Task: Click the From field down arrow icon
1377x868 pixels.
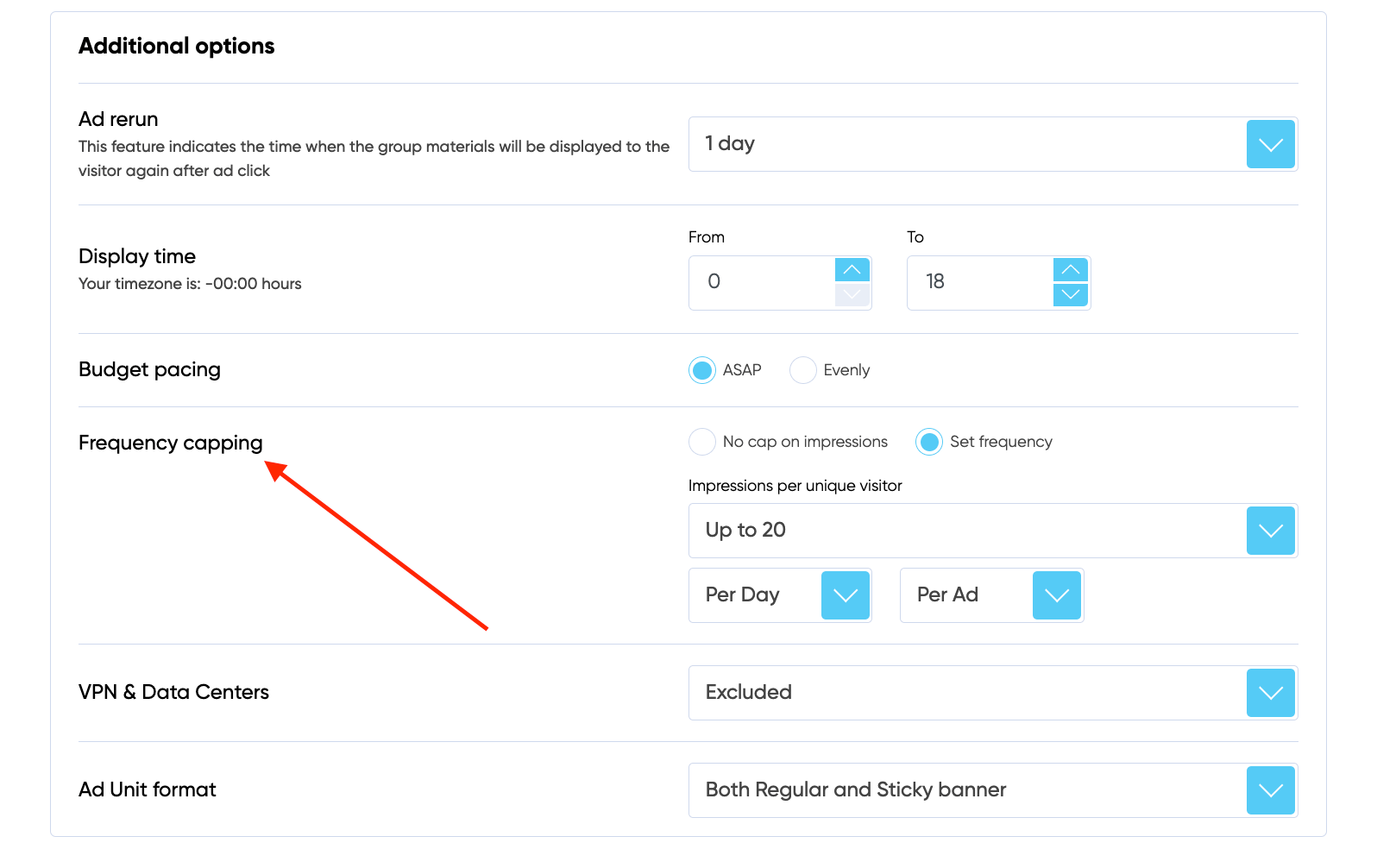Action: click(x=852, y=294)
